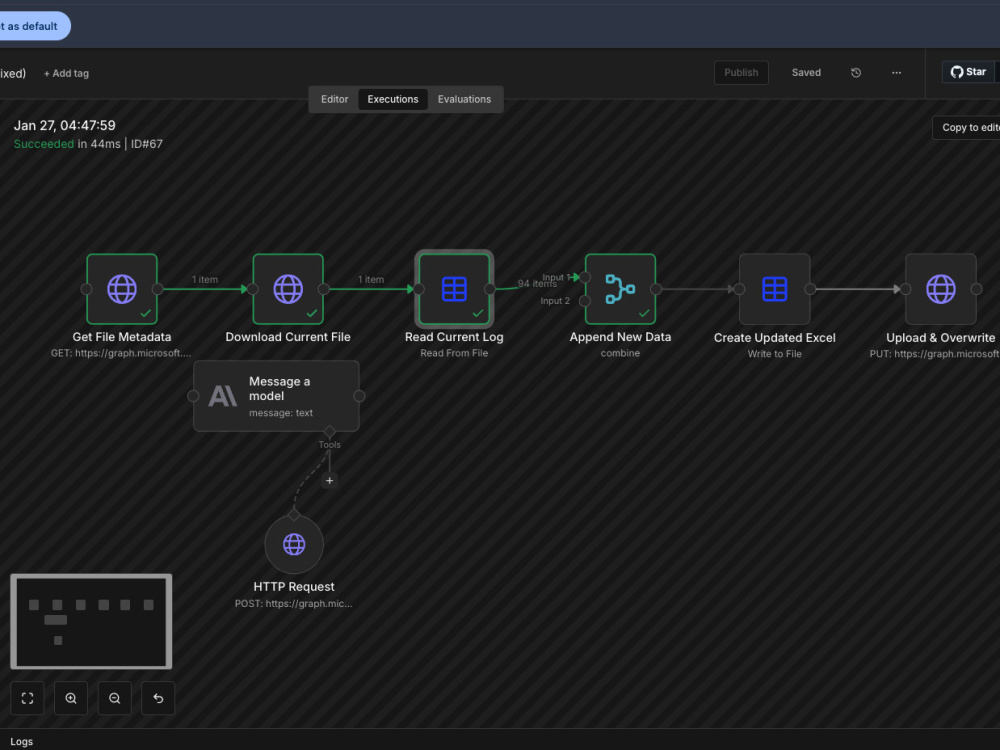Click the output connector of Upload & Overwrite
The height and width of the screenshot is (750, 1000).
click(976, 289)
